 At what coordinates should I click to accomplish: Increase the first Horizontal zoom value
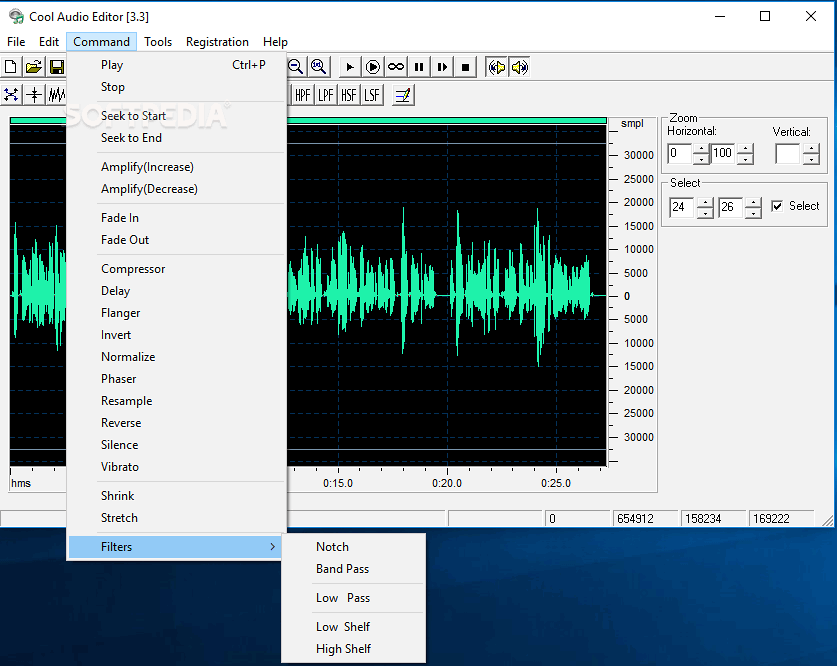(701, 148)
